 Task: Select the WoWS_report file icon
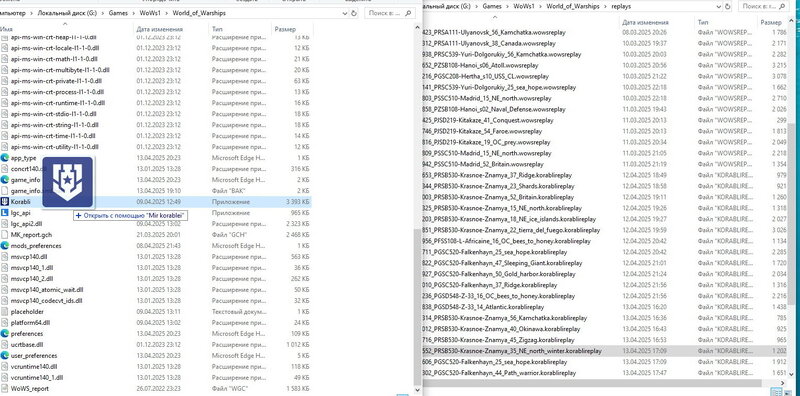[x=5, y=388]
